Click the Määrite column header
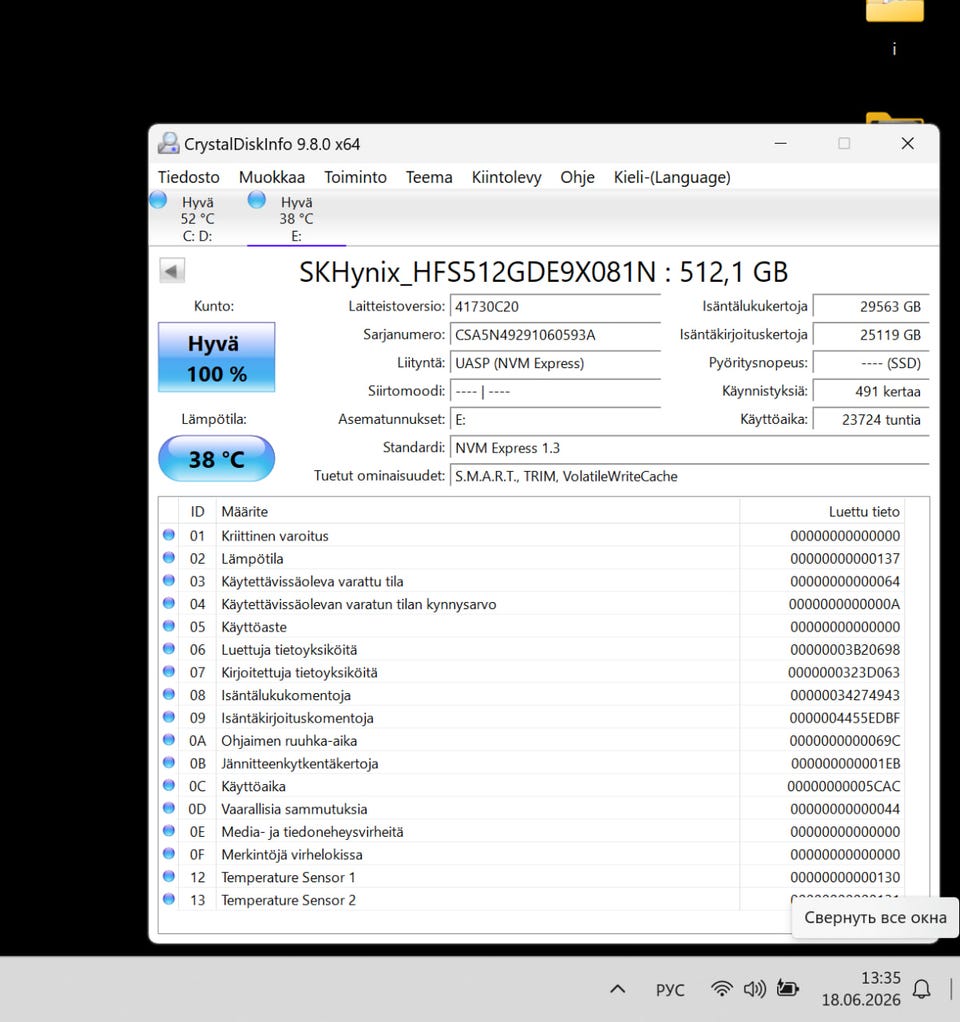Image resolution: width=960 pixels, height=1022 pixels. [478, 512]
